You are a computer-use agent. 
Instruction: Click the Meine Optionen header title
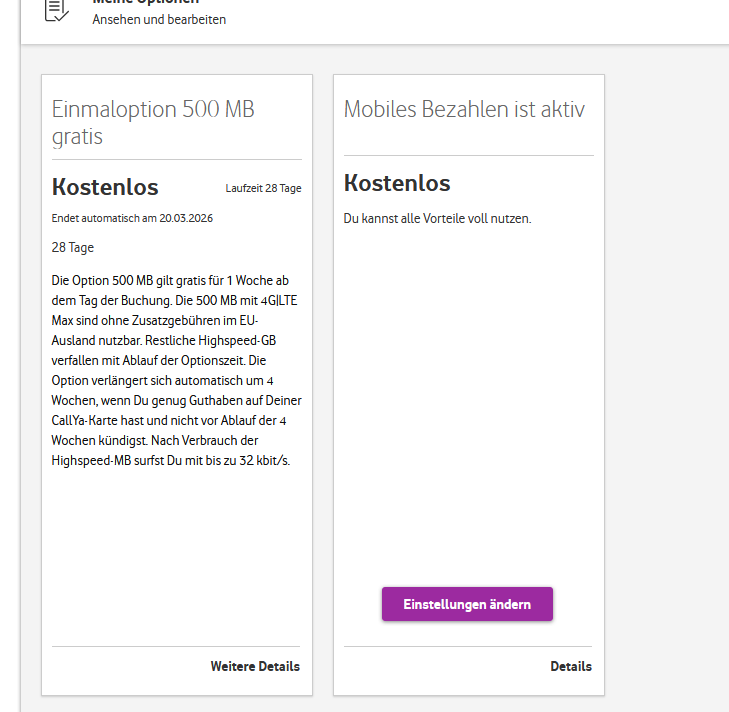click(146, 2)
